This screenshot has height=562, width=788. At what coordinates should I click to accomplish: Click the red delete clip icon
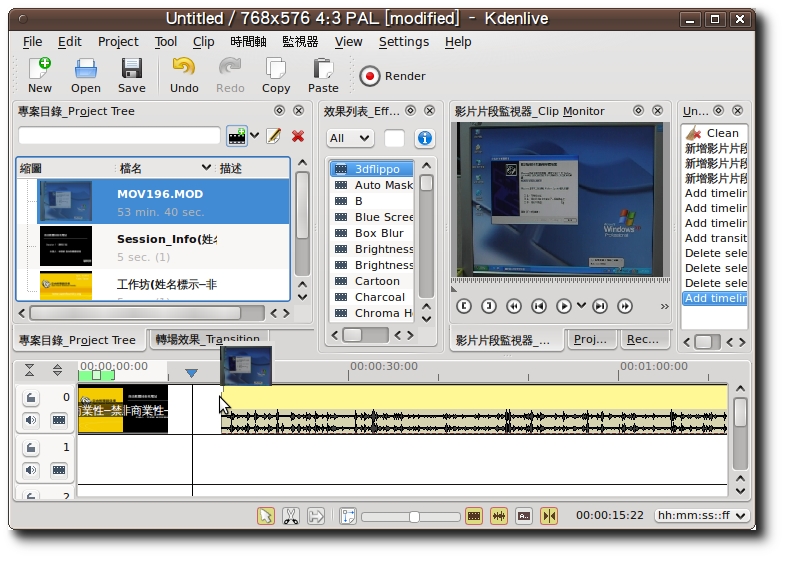(298, 136)
